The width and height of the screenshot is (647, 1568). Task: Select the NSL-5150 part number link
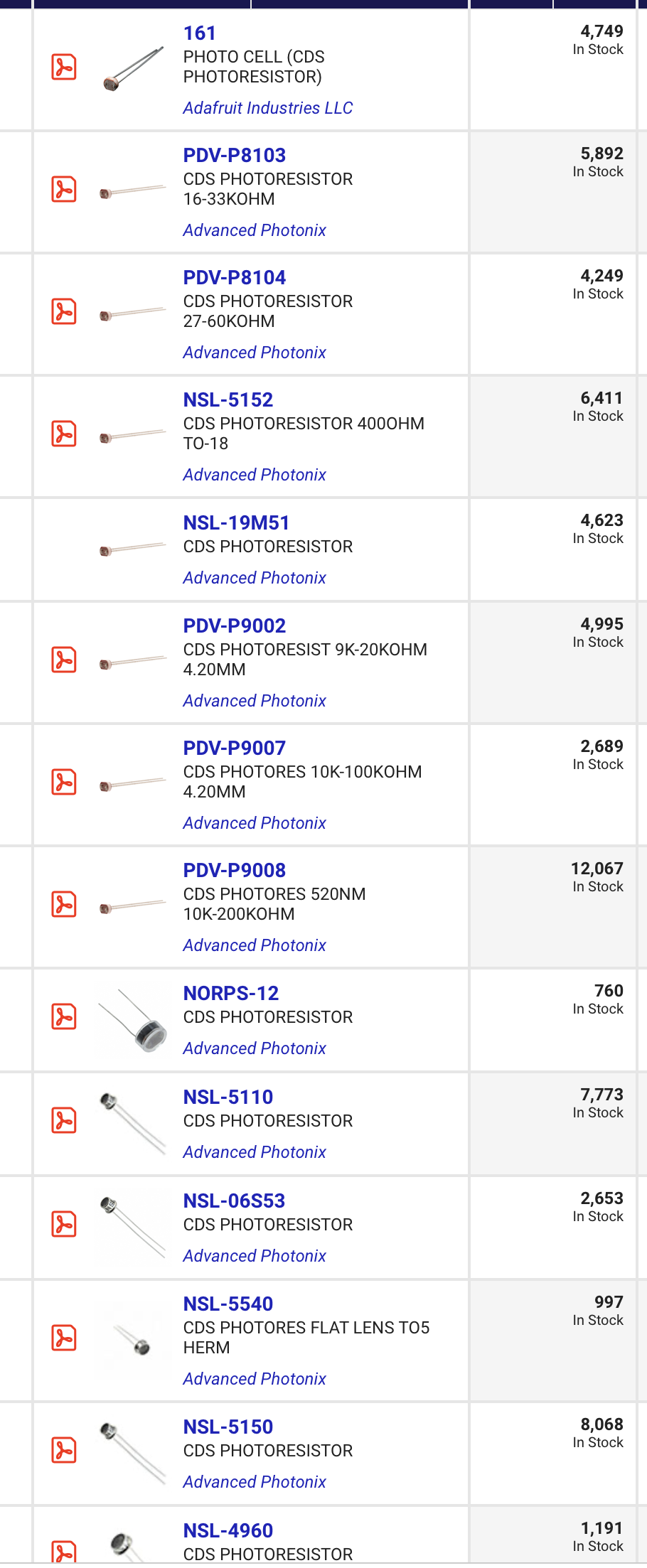pos(228,1427)
